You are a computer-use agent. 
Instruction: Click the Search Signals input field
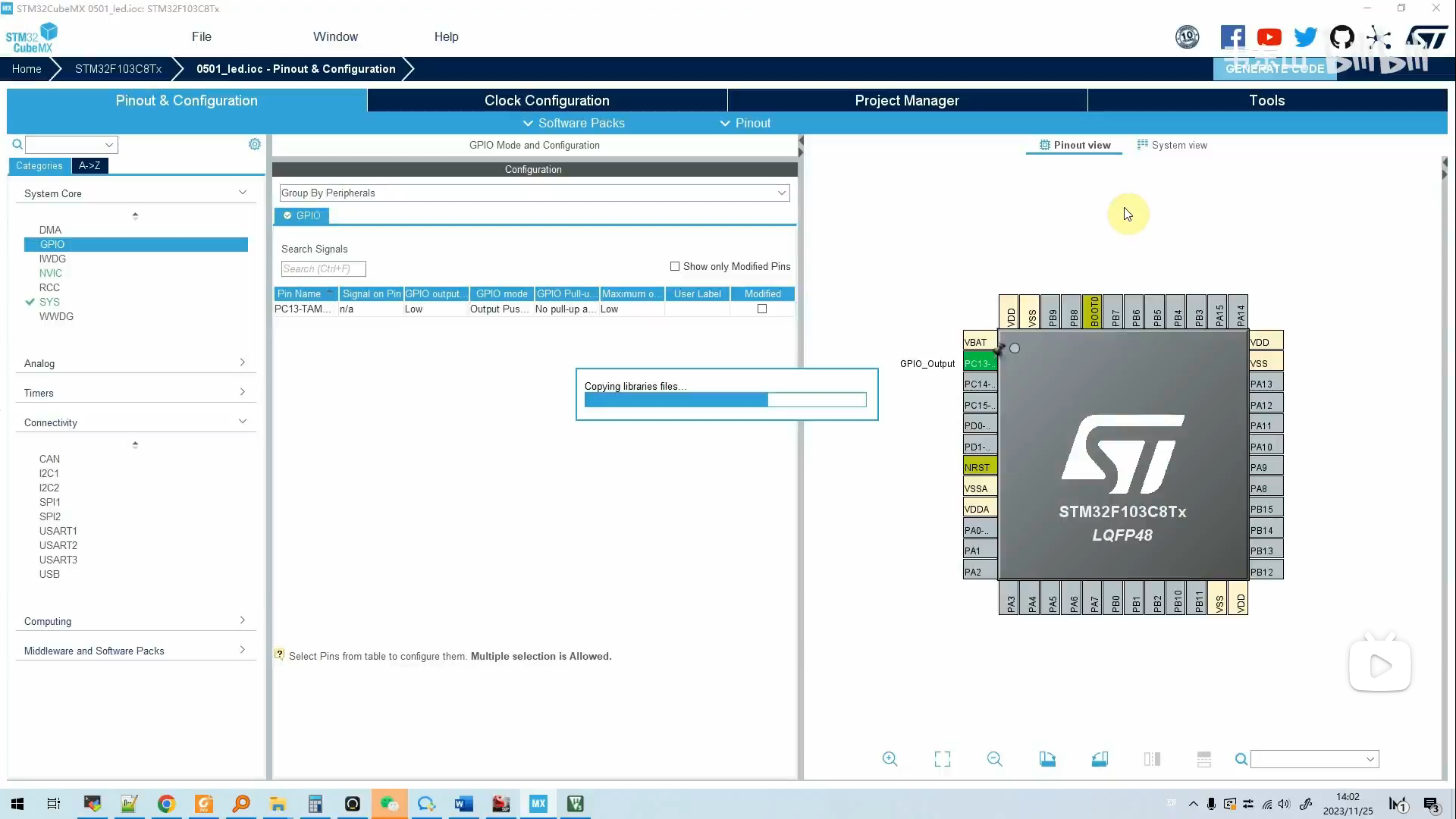323,268
